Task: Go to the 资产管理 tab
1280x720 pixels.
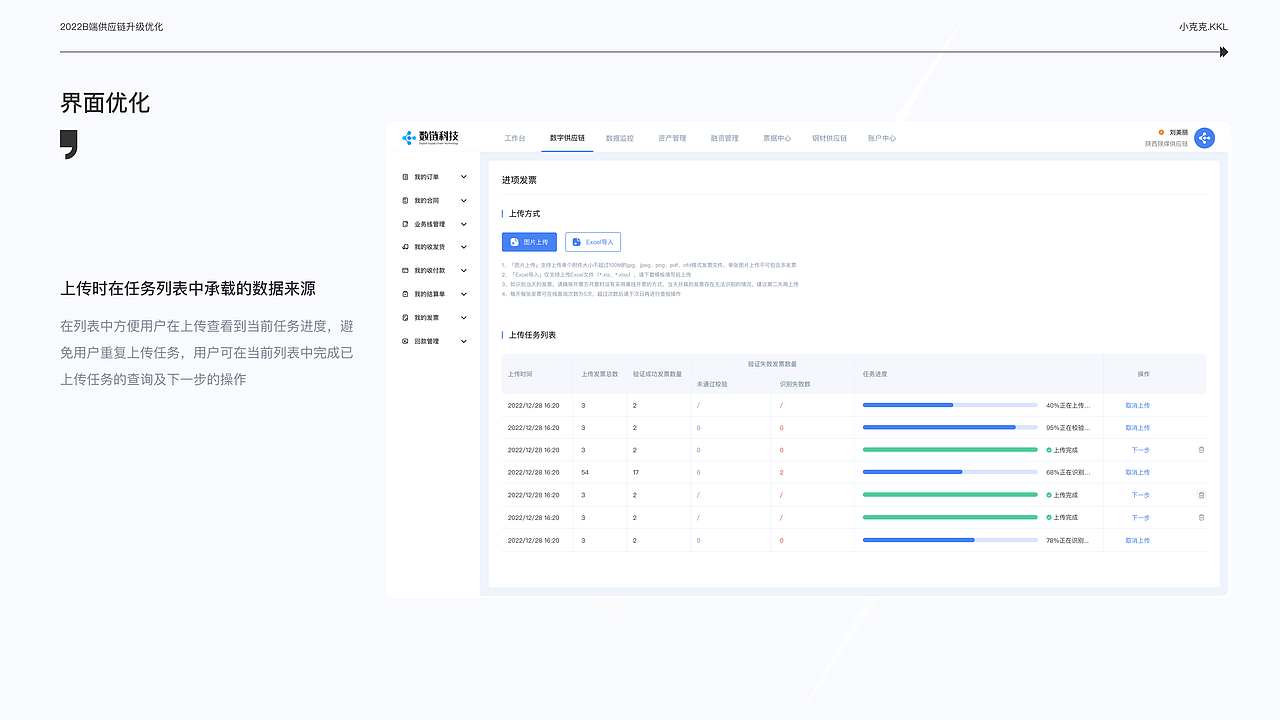Action: coord(672,138)
